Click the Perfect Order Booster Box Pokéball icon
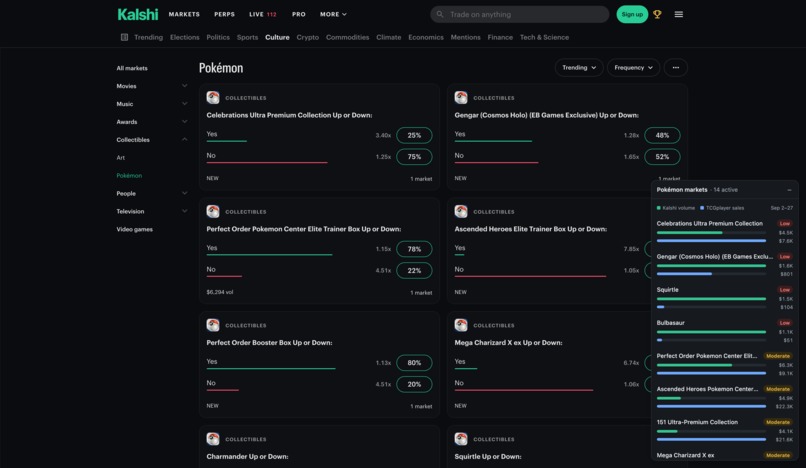The image size is (806, 468). pyautogui.click(x=213, y=325)
